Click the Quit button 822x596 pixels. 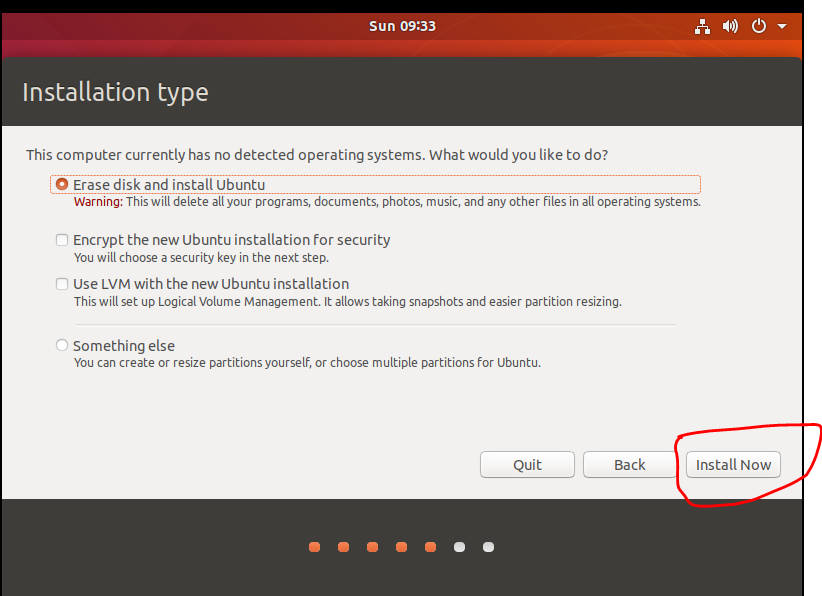527,465
